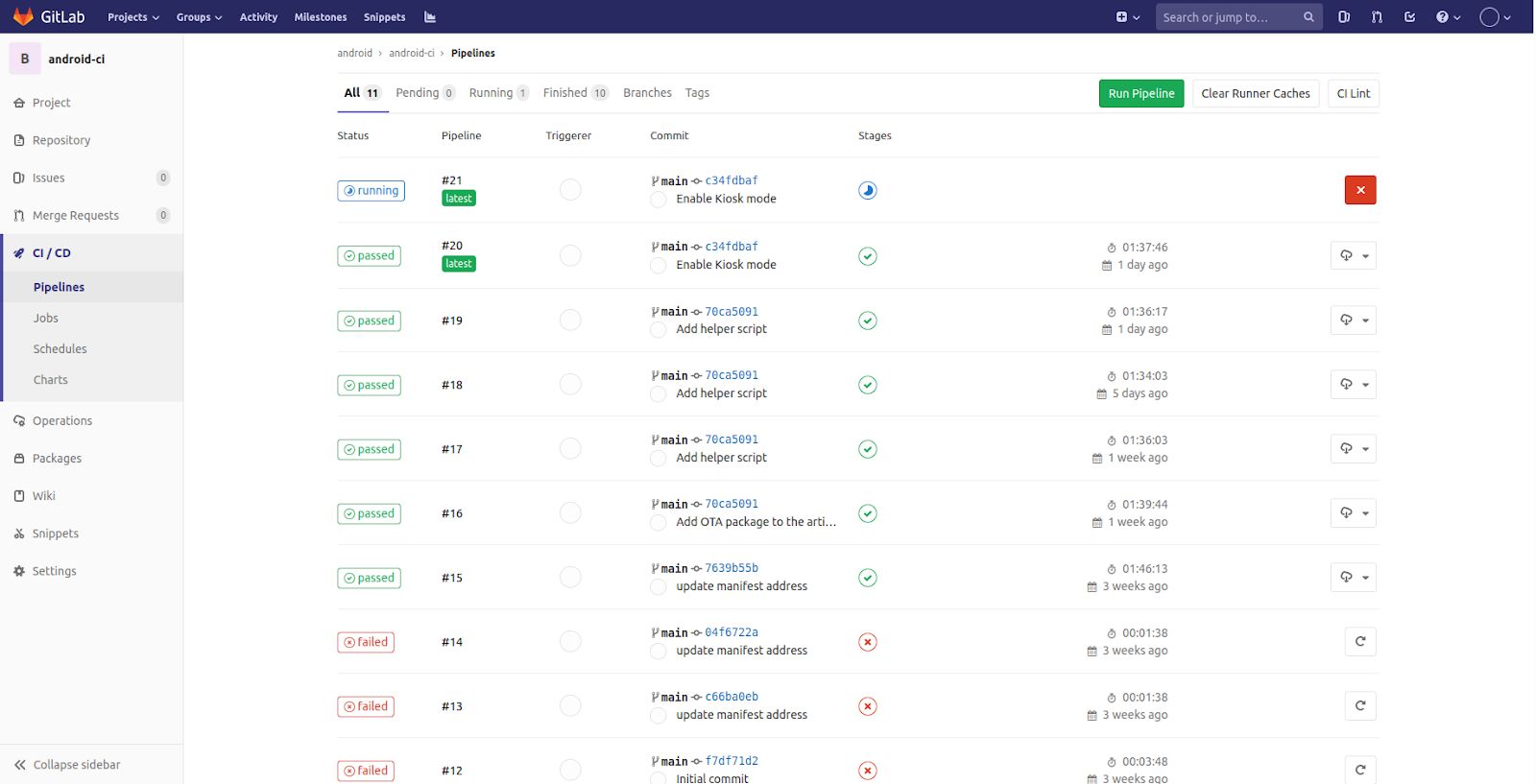Screen dimensions: 1536x784
Task: Retry failed pipeline #12
Action: pyautogui.click(x=1360, y=770)
